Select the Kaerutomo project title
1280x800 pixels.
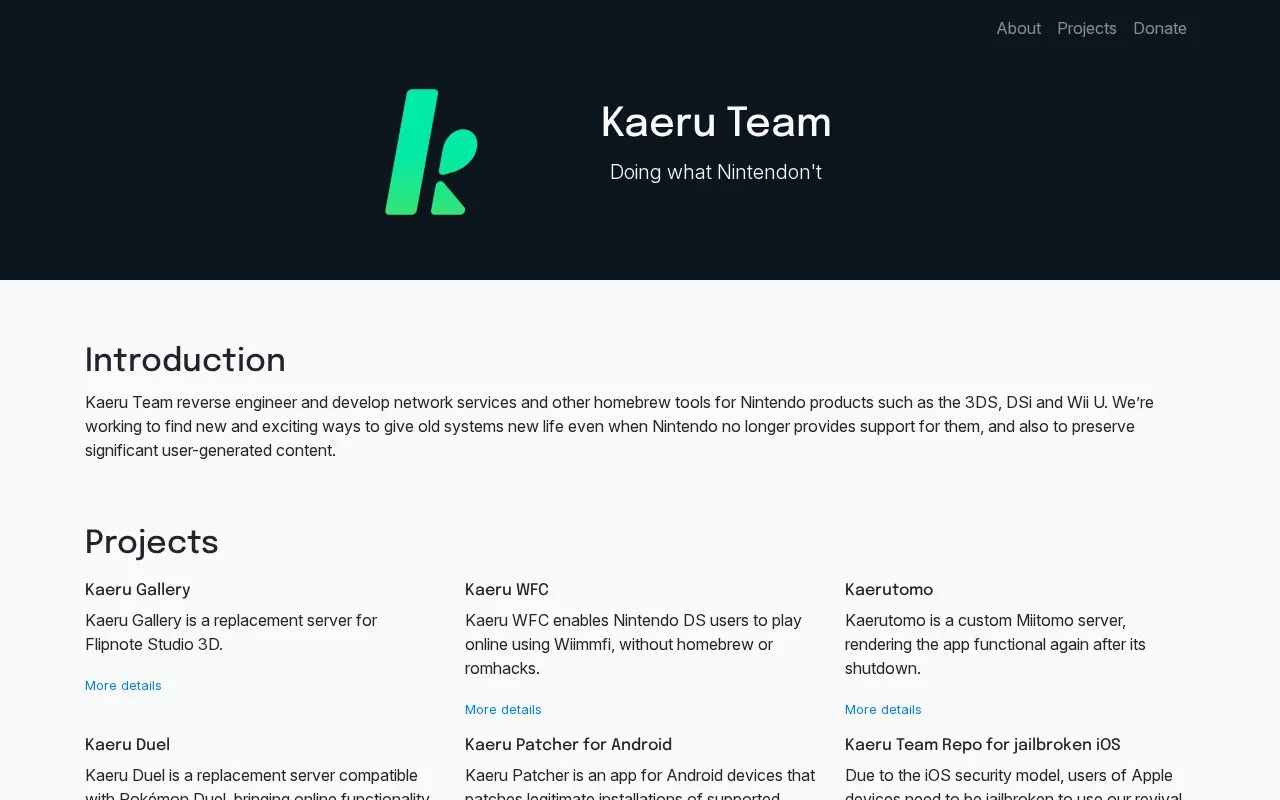tap(889, 589)
